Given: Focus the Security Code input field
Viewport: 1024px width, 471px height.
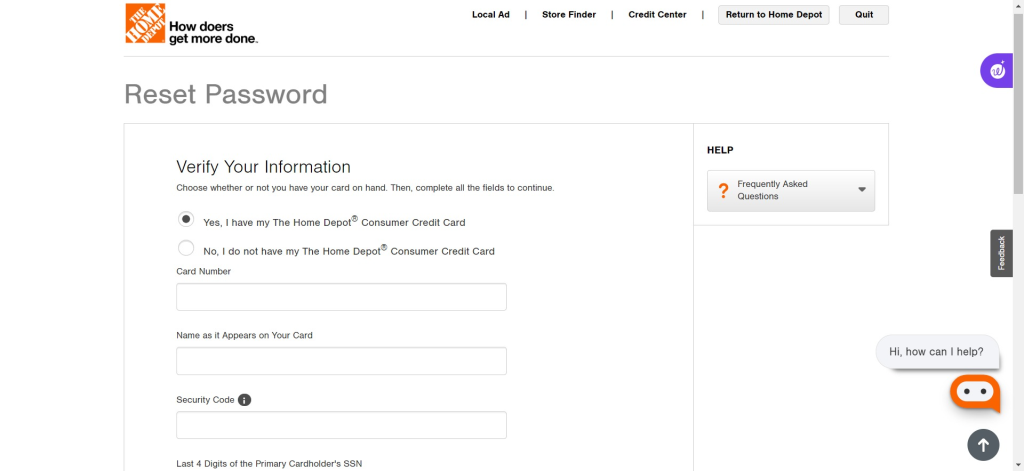Looking at the screenshot, I should click(341, 425).
